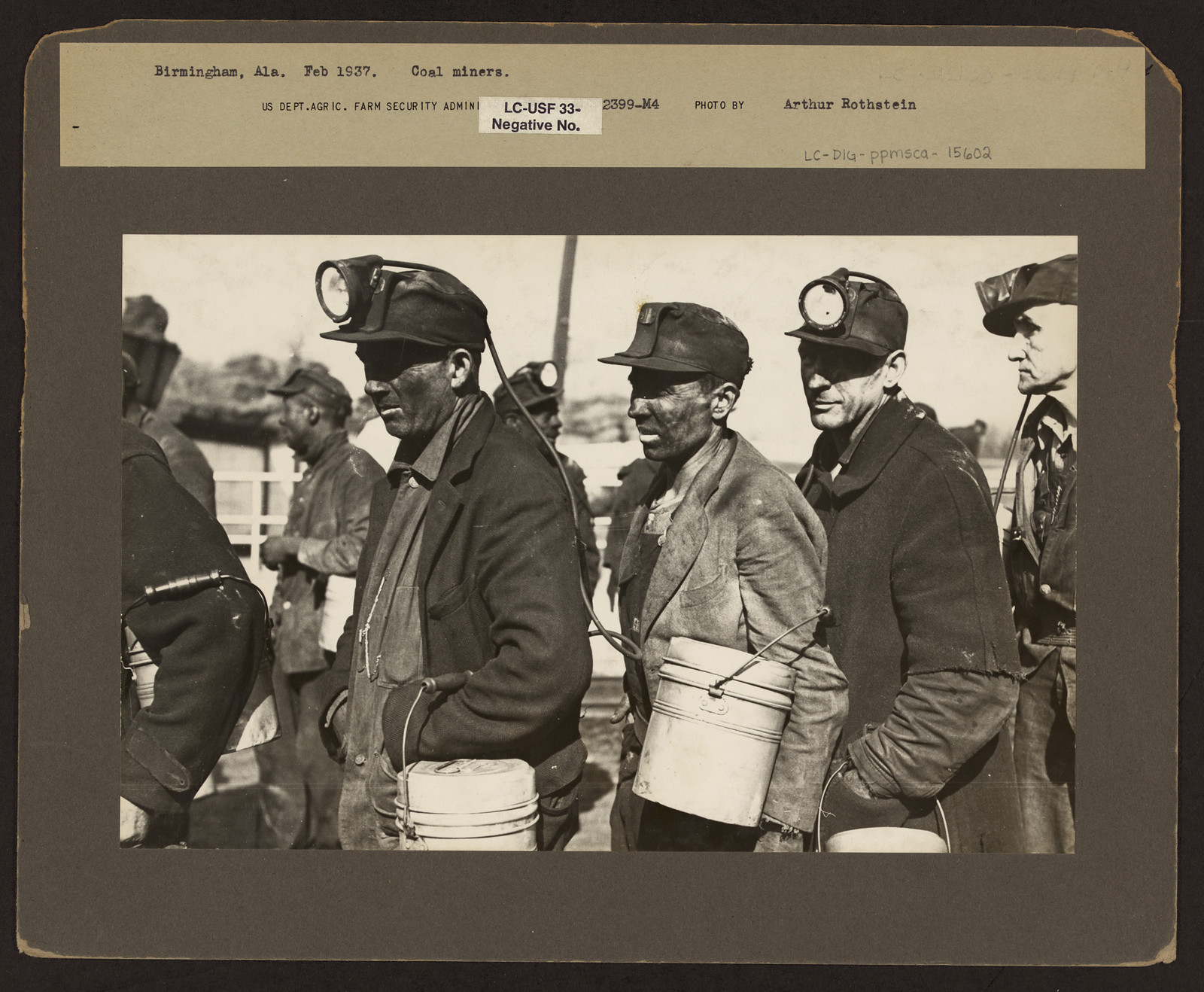Click the 'Birmingham, Ala.' caption text
The height and width of the screenshot is (992, 1204).
point(220,72)
